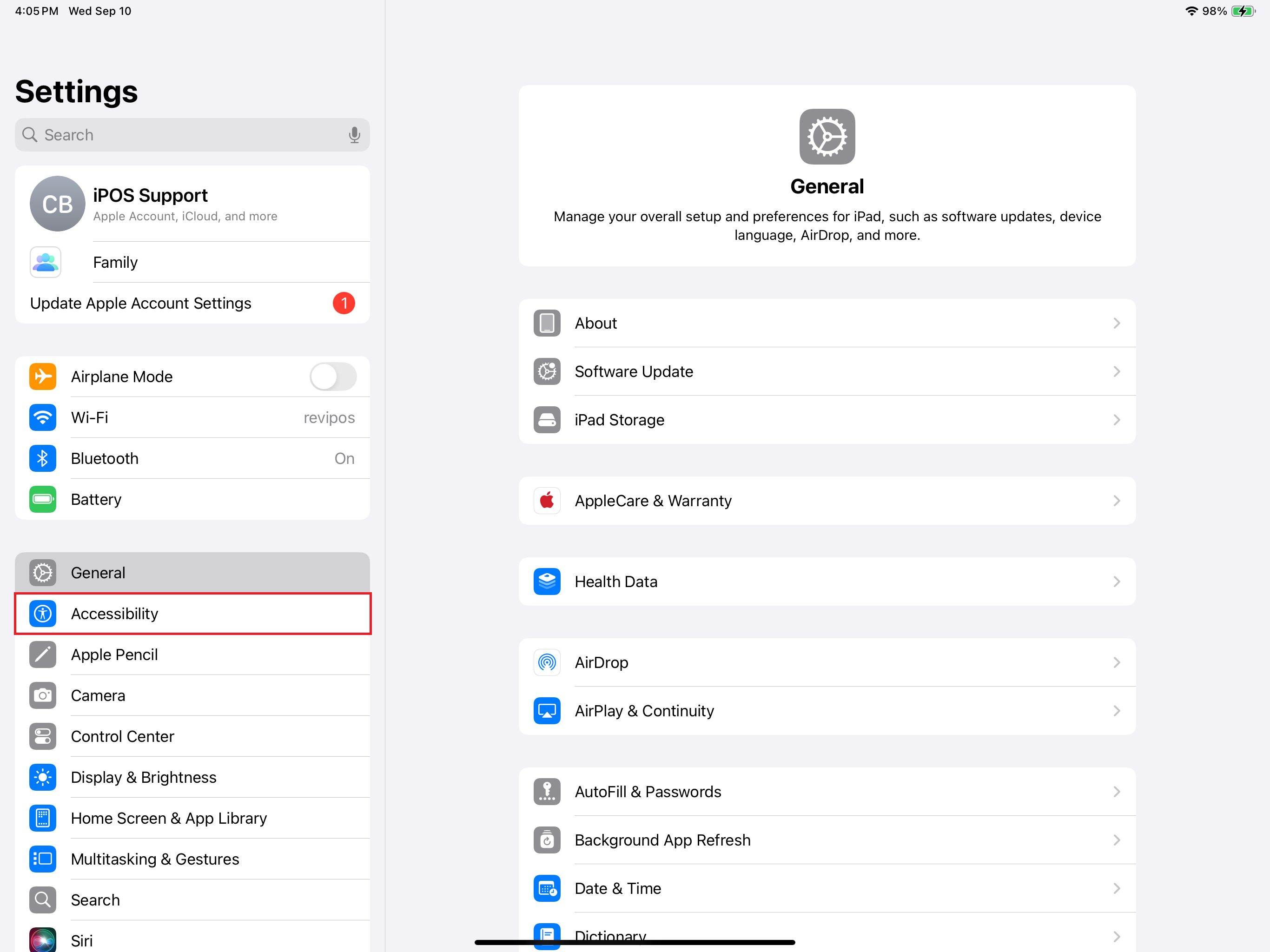
Task: Open Health Data via its chevron
Action: pyautogui.click(x=1117, y=582)
